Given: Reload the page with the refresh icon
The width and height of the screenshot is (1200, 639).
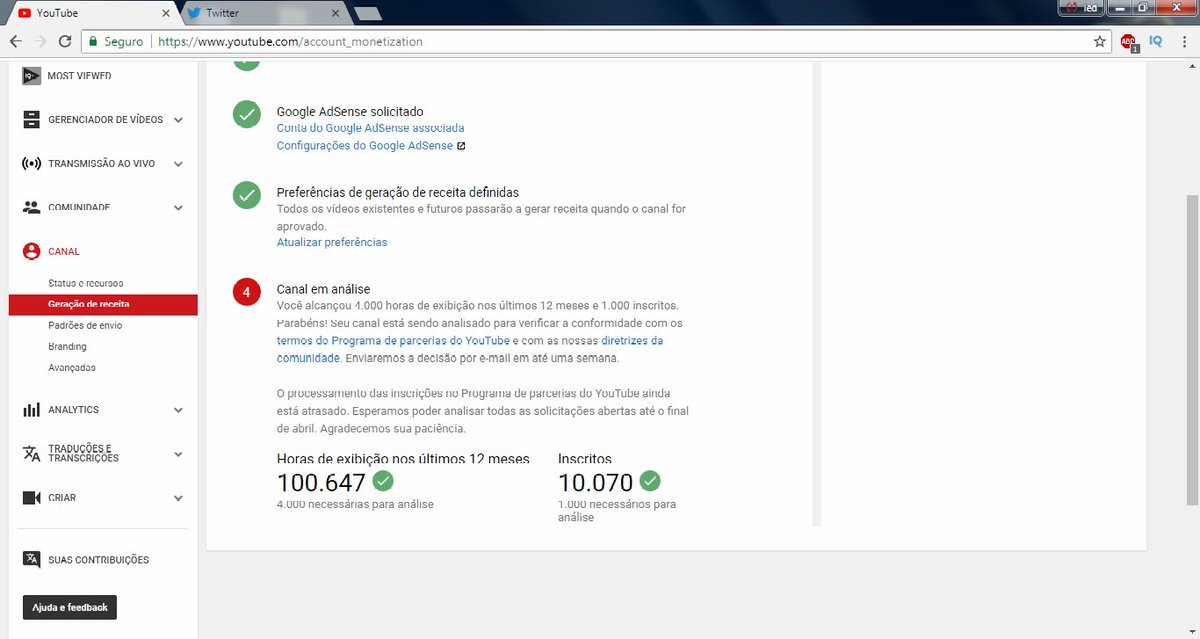Looking at the screenshot, I should [65, 42].
